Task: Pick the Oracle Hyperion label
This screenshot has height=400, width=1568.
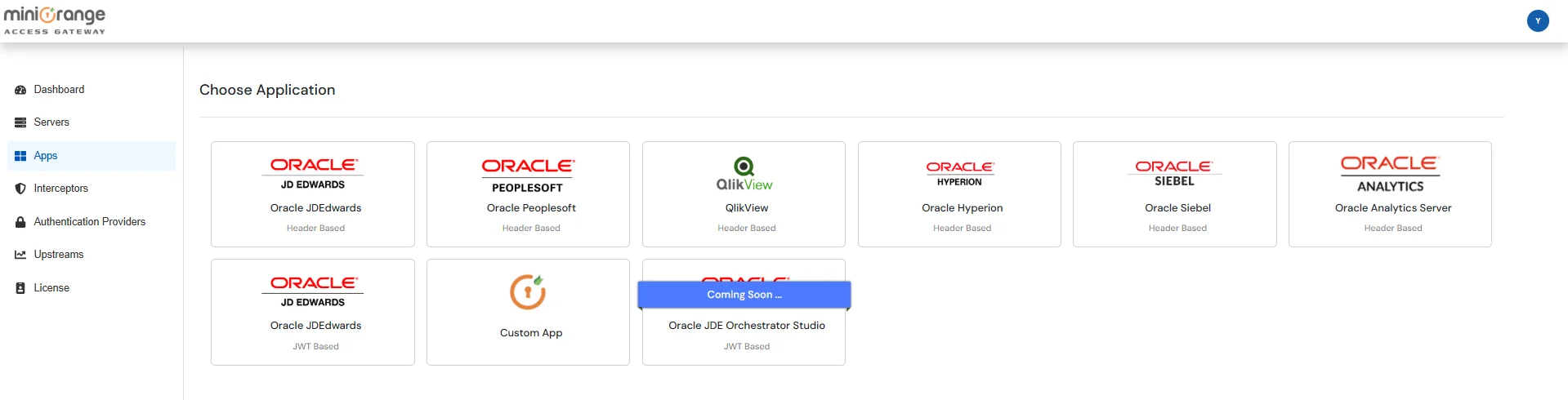Action: (963, 208)
